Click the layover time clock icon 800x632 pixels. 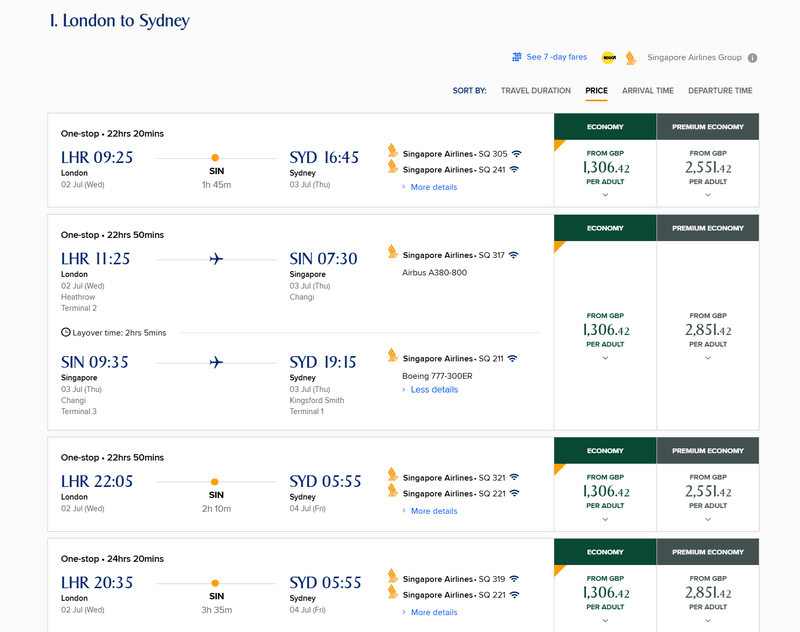66,333
